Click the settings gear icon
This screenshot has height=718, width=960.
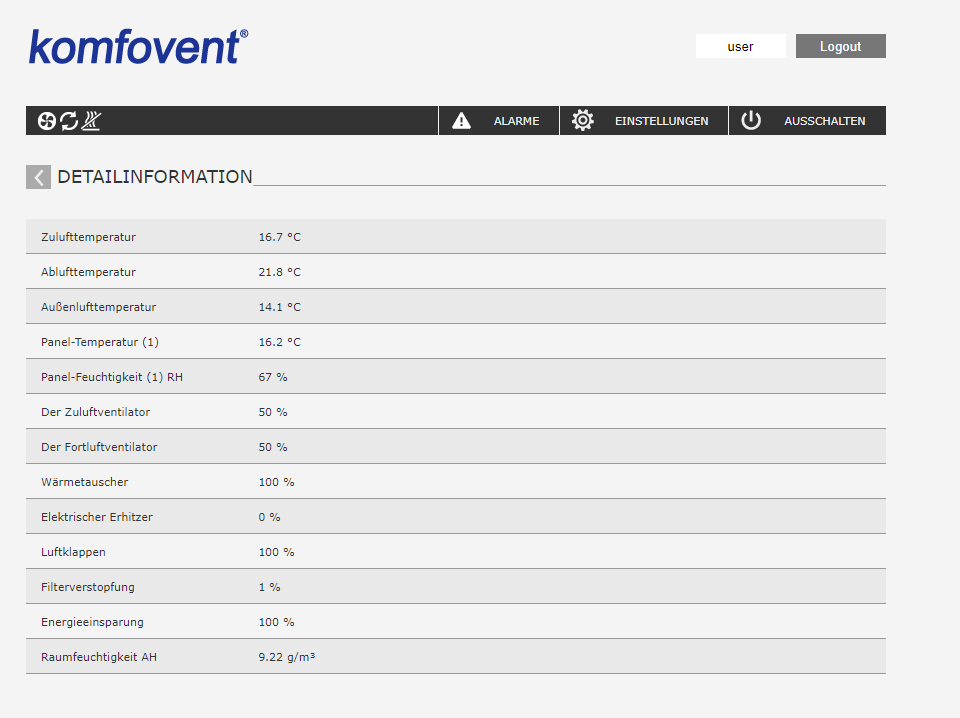pyautogui.click(x=582, y=120)
